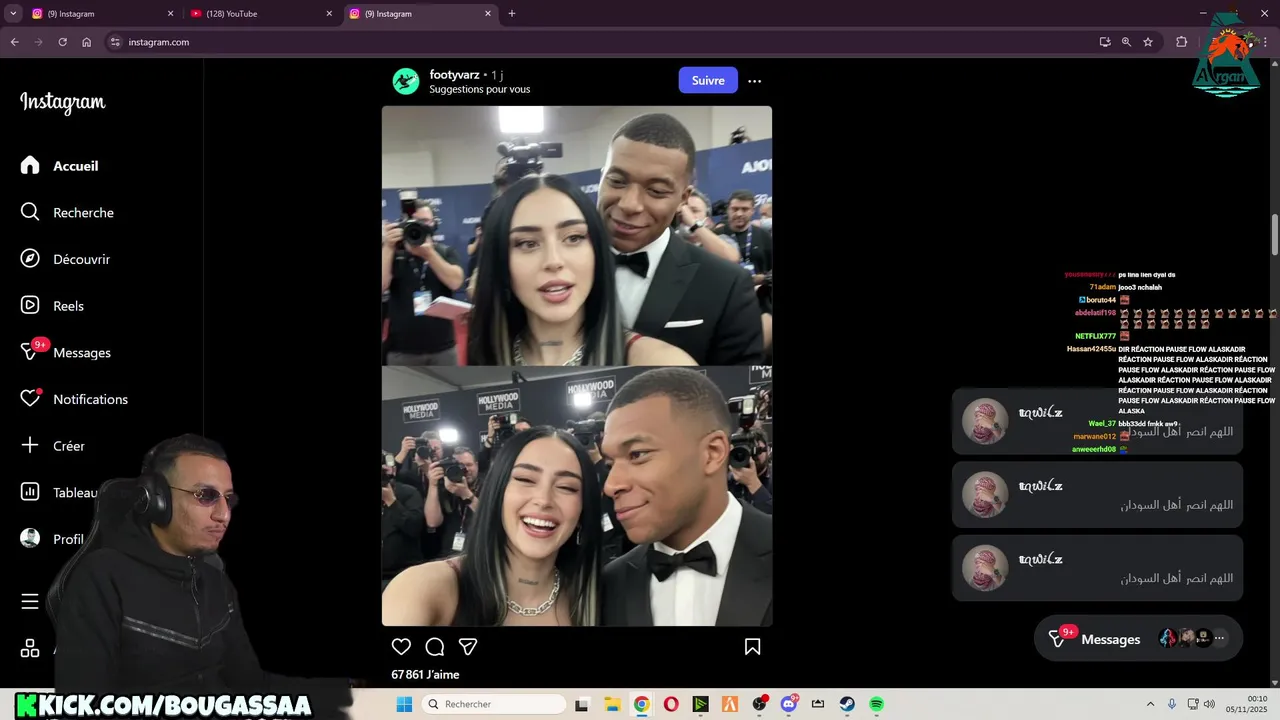
Task: View the 67 861 J'aime likes list
Action: (x=425, y=675)
